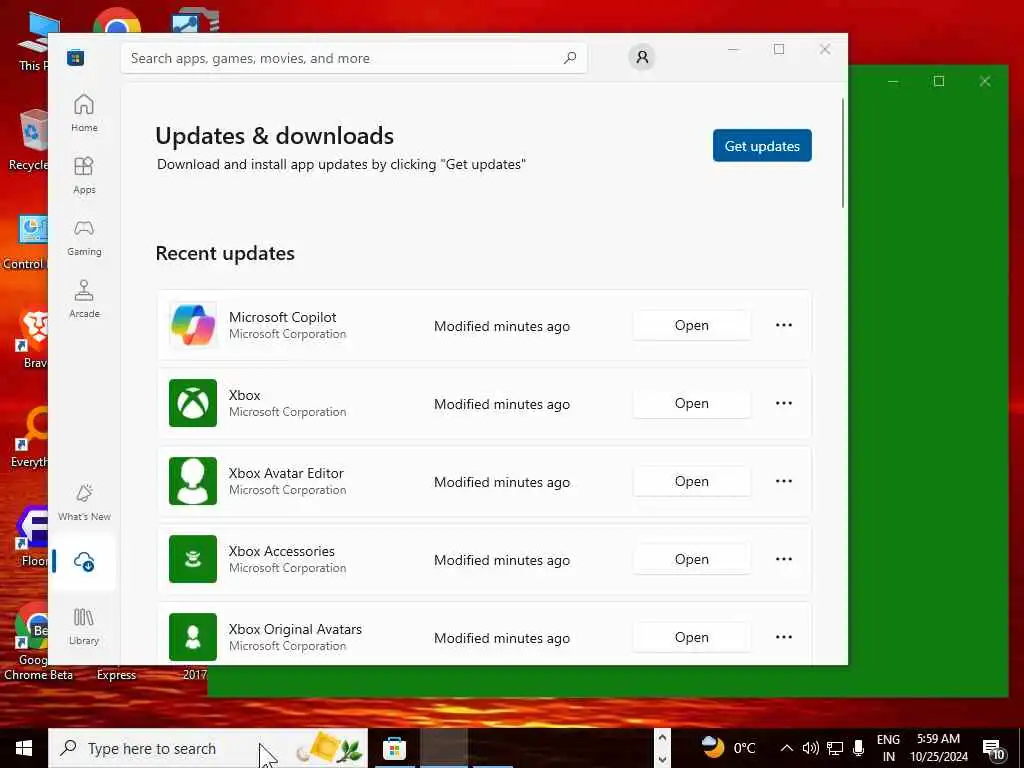
Task: Click the microphone icon in system tray
Action: coord(859,748)
